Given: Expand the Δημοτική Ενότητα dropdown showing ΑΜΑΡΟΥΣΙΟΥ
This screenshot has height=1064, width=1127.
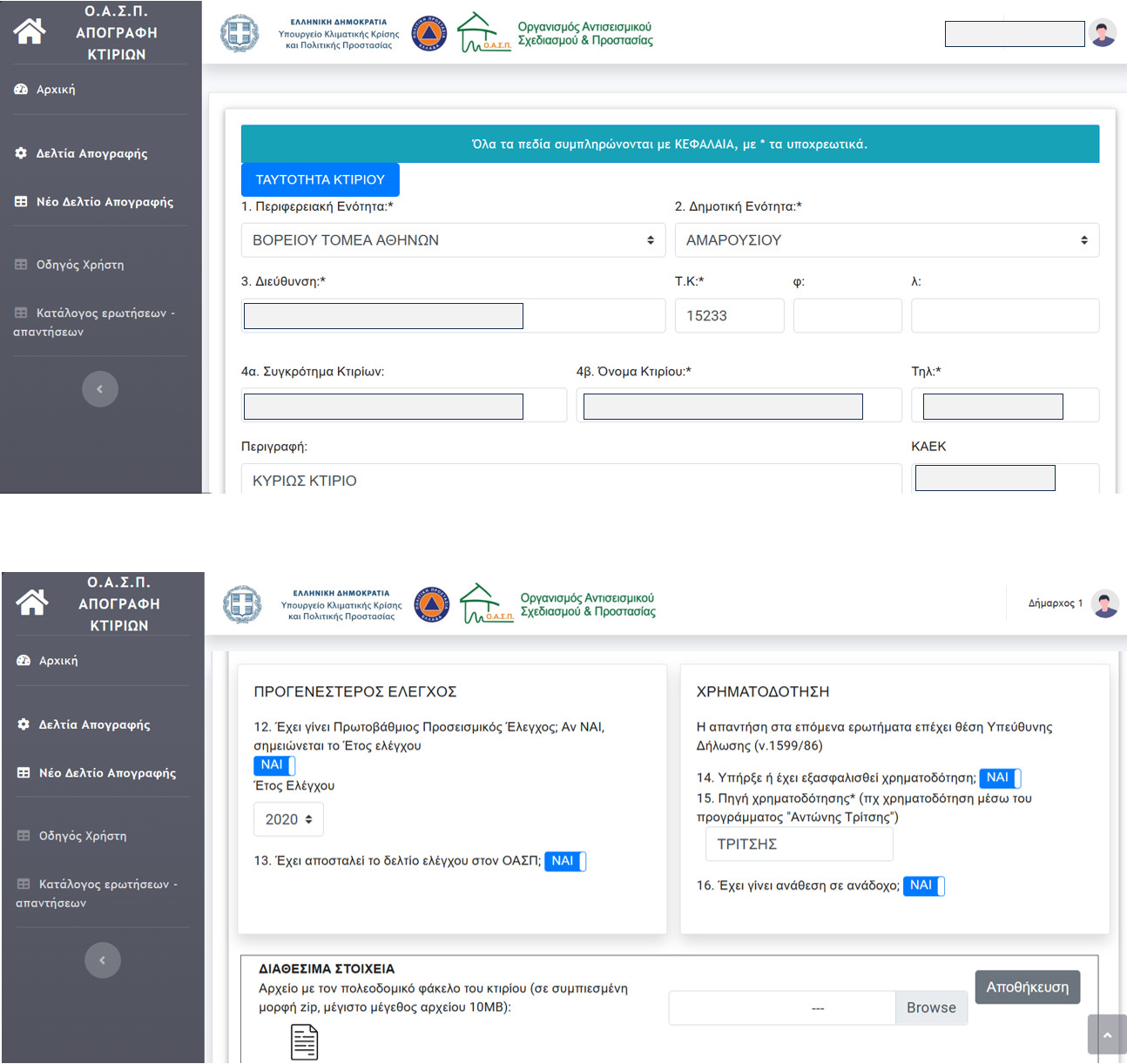Looking at the screenshot, I should point(887,240).
